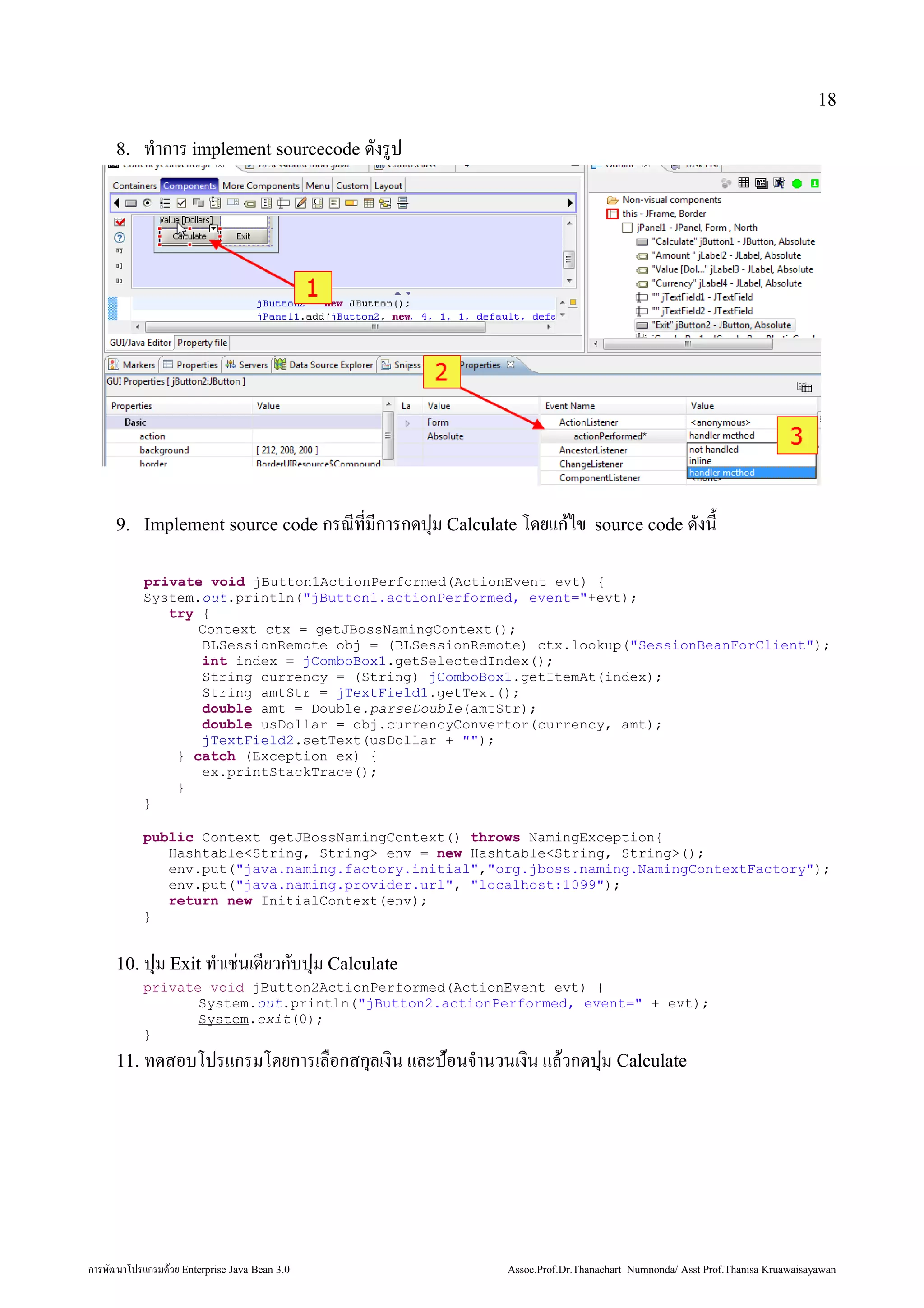Select the ComponentListener event row
Screen dimensions: 924x1308
pos(613,478)
